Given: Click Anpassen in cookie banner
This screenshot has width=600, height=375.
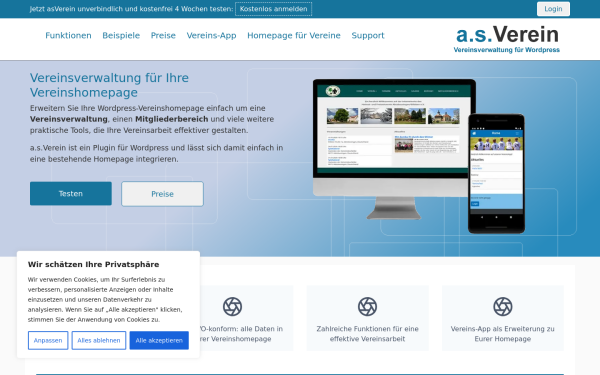Looking at the screenshot, I should 48,340.
